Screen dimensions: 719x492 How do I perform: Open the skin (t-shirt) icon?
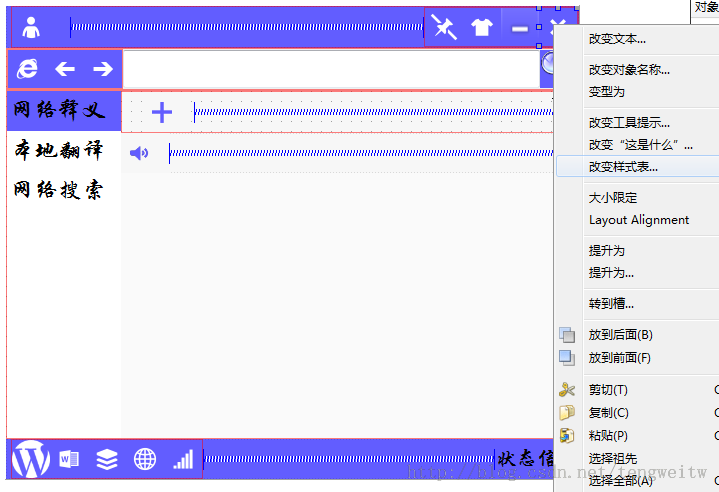pos(481,28)
